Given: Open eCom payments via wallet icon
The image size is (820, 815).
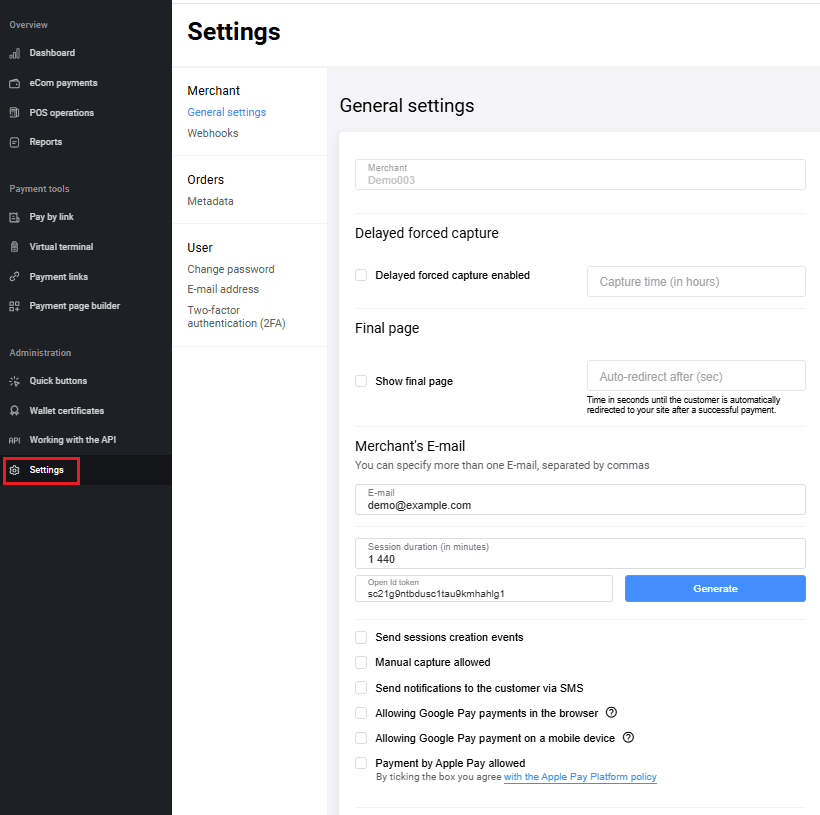Looking at the screenshot, I should click(14, 83).
